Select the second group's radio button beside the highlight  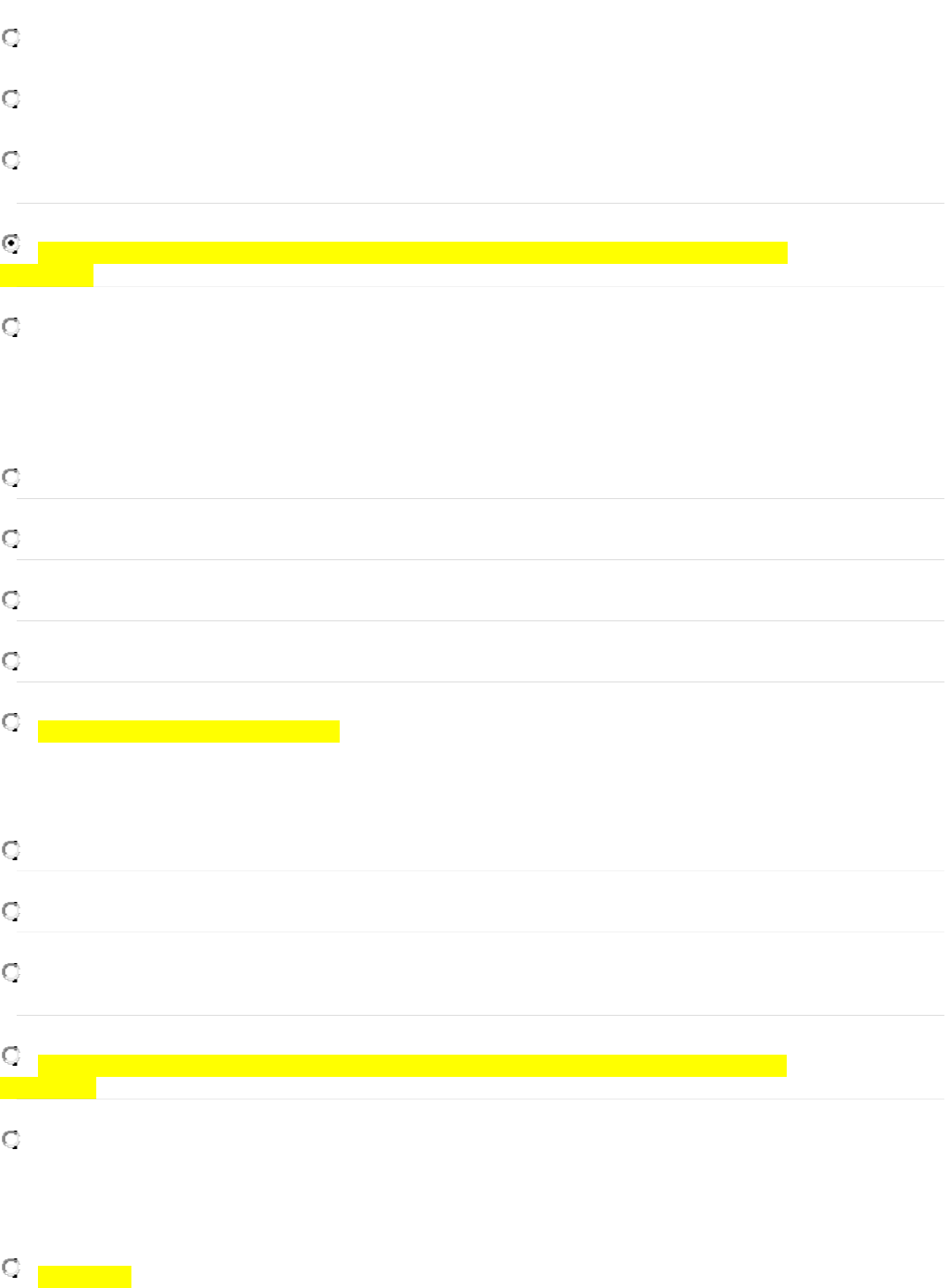(11, 722)
